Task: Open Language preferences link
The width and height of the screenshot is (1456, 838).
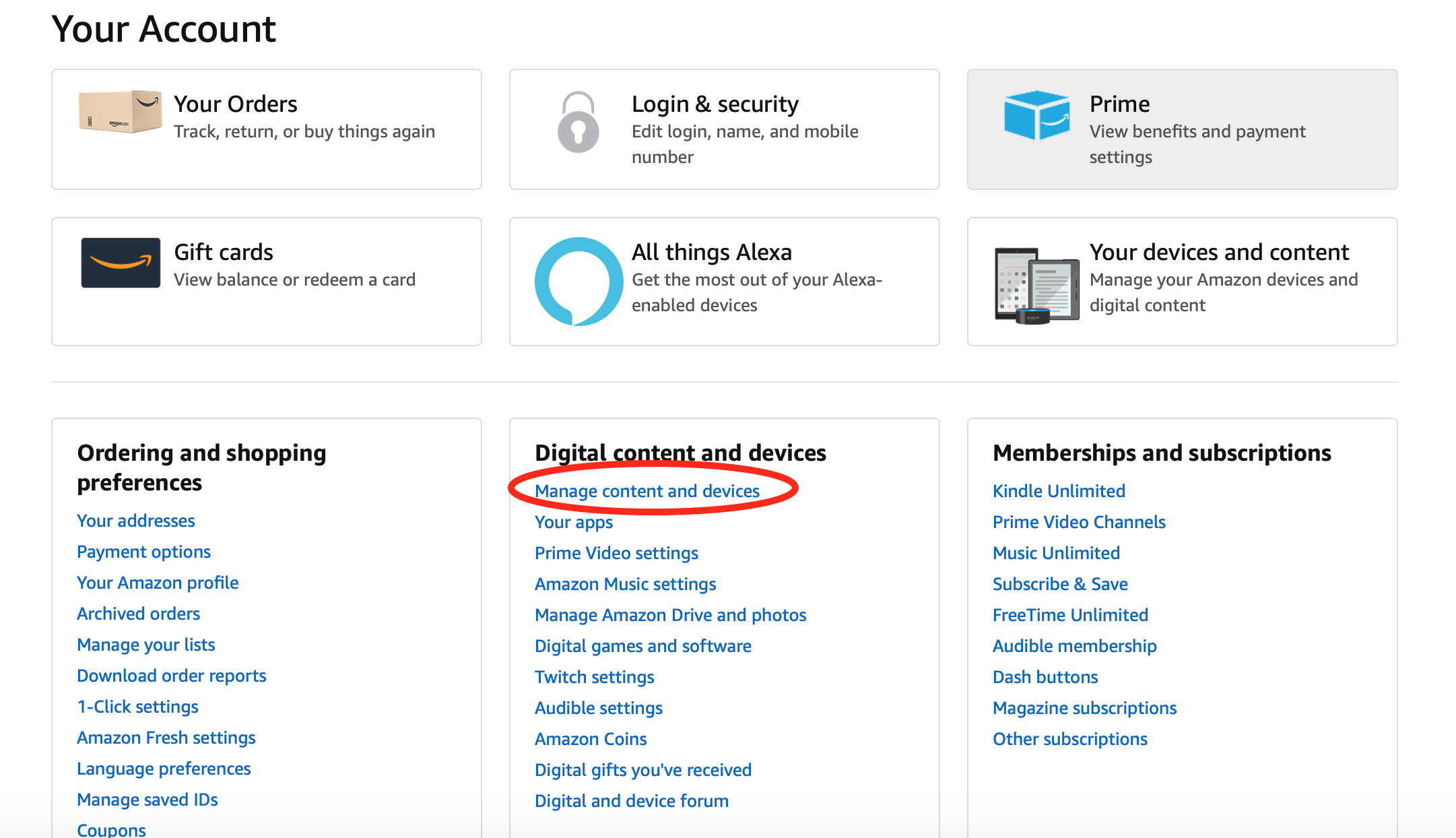Action: click(x=164, y=769)
